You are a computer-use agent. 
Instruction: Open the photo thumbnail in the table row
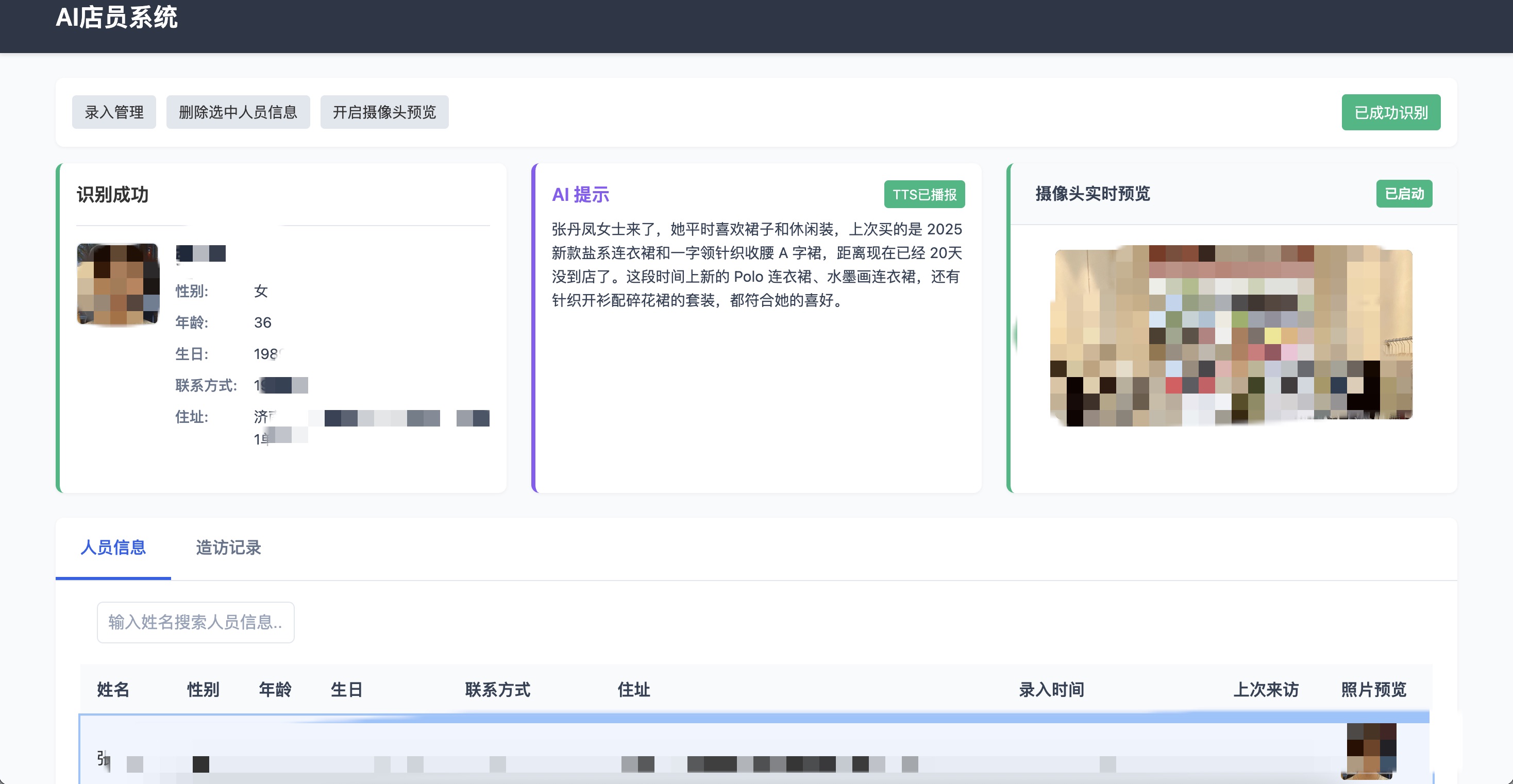pos(1371,751)
